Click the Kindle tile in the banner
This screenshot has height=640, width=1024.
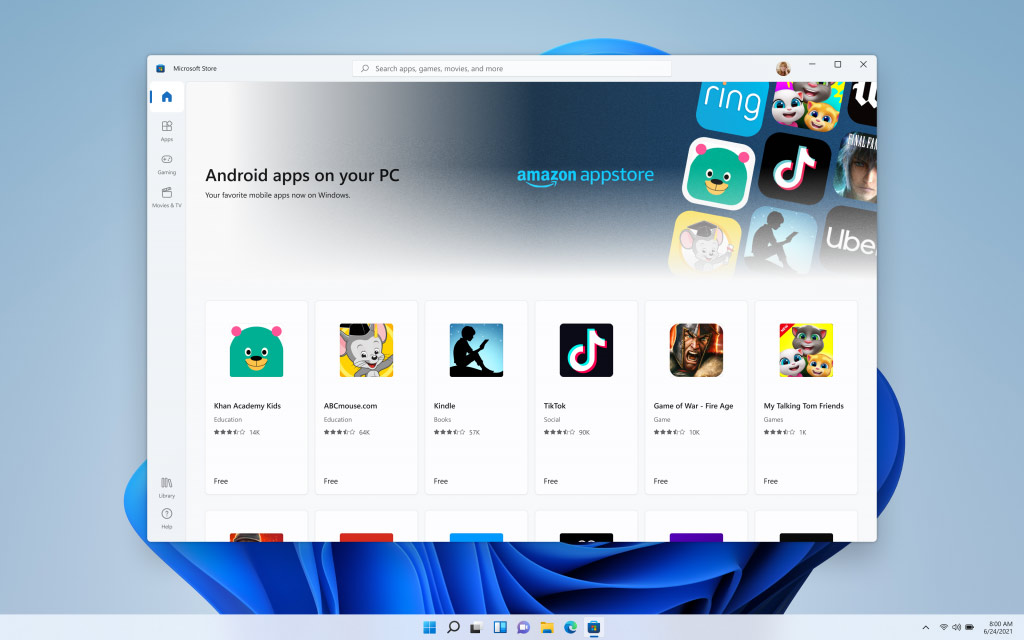780,239
